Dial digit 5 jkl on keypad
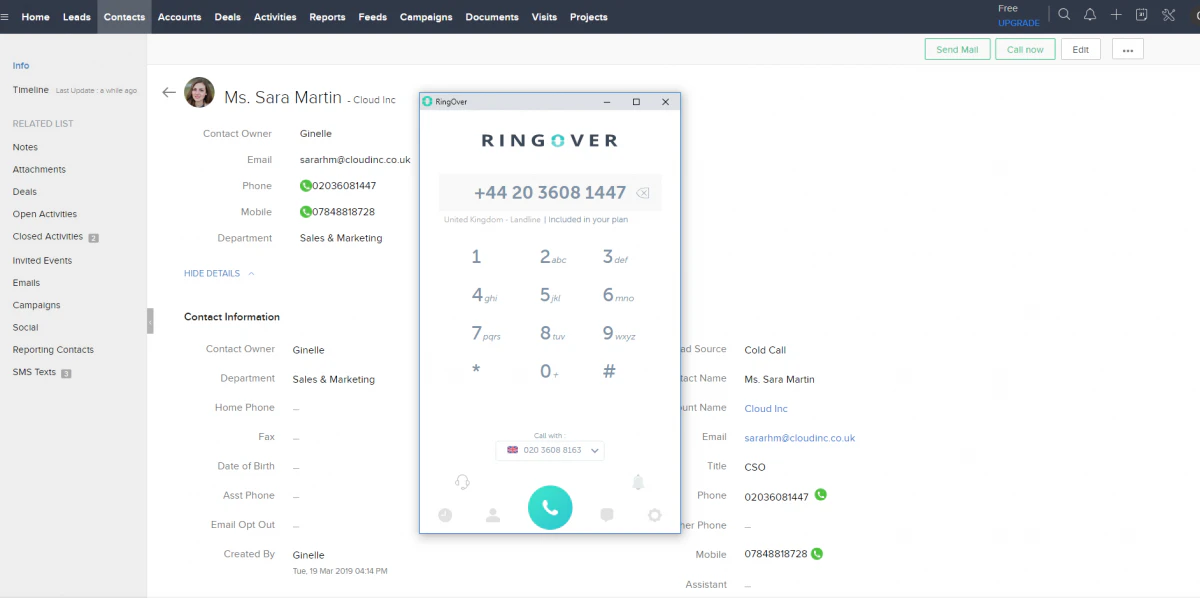1200x598 pixels. [x=552, y=295]
